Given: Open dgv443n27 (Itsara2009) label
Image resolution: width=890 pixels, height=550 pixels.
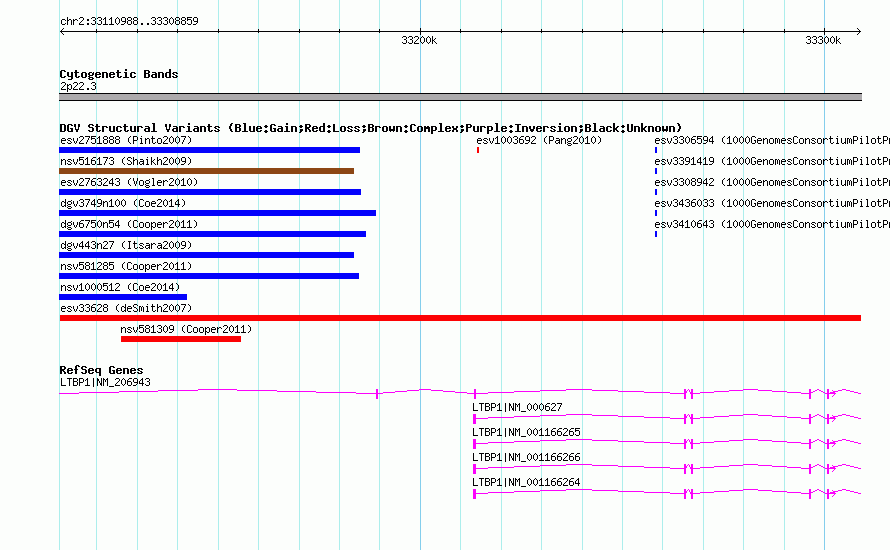Looking at the screenshot, I should [126, 245].
